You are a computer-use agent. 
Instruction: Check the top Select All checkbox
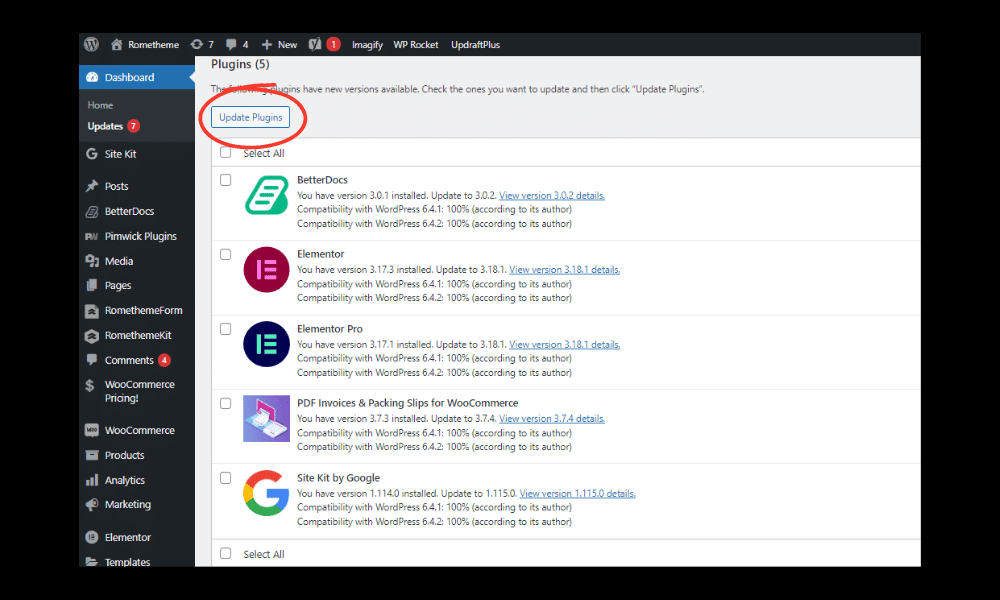(x=226, y=152)
